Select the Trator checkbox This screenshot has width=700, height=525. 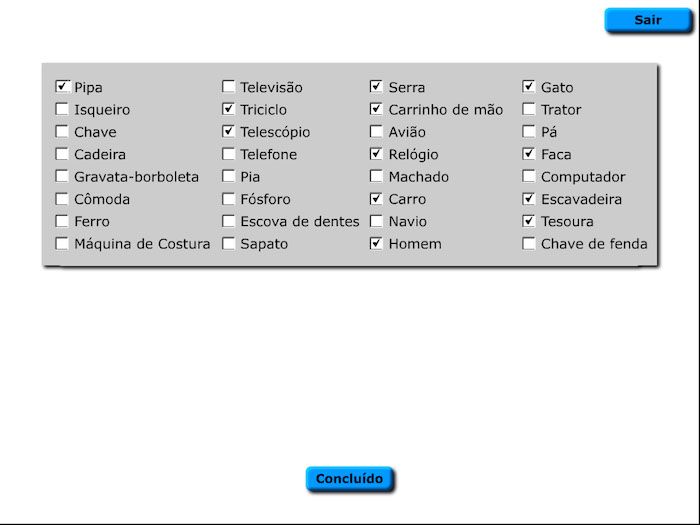tap(529, 109)
